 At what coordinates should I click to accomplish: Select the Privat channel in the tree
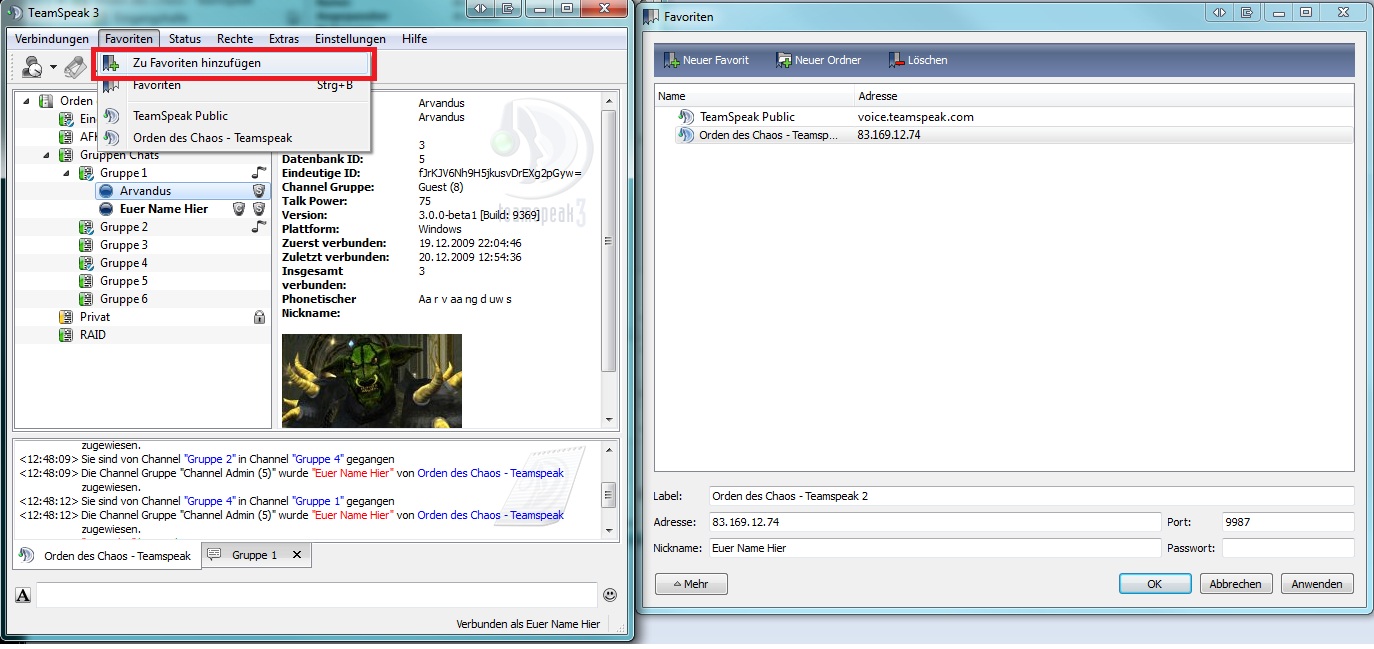pos(95,317)
